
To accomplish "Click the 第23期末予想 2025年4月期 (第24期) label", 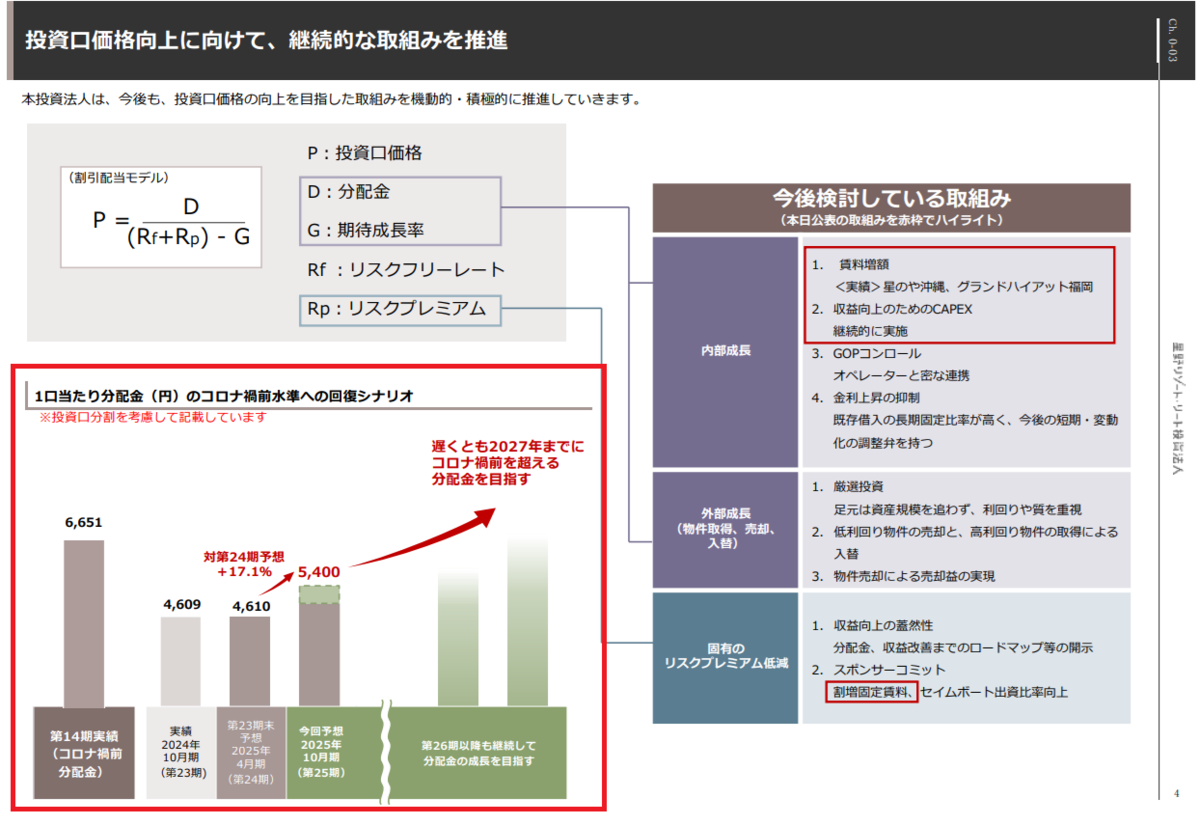I will click(x=250, y=752).
